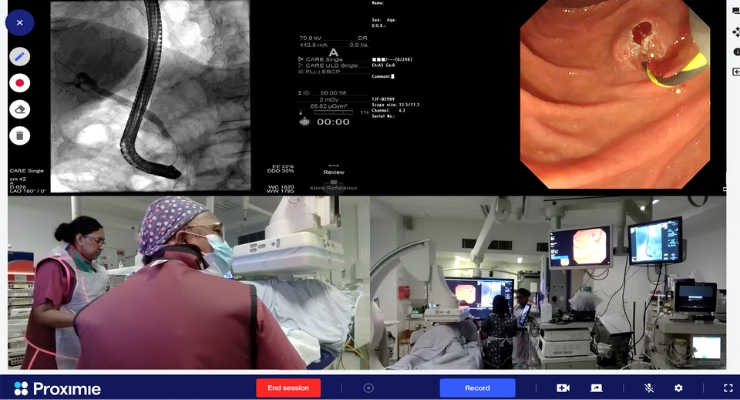Click the Proximie logo
740x400 pixels.
coord(57,388)
